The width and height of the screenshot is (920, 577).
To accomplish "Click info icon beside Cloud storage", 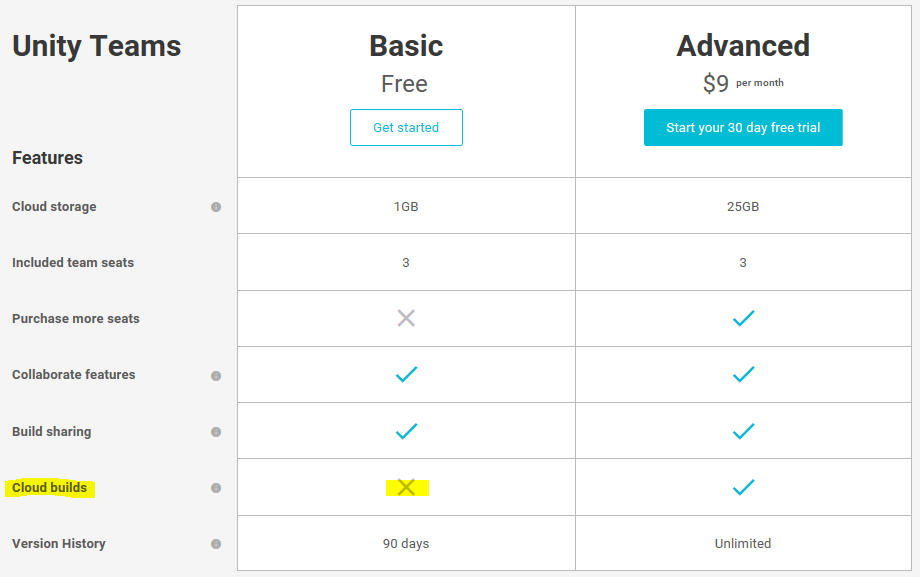I will coord(216,207).
